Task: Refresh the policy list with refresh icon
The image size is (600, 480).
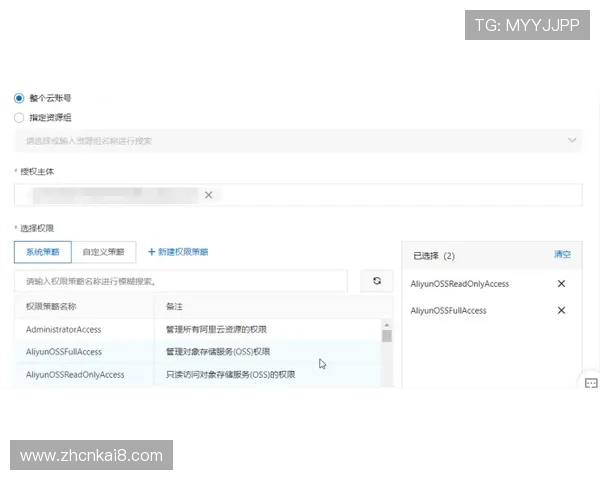Action: click(x=377, y=281)
